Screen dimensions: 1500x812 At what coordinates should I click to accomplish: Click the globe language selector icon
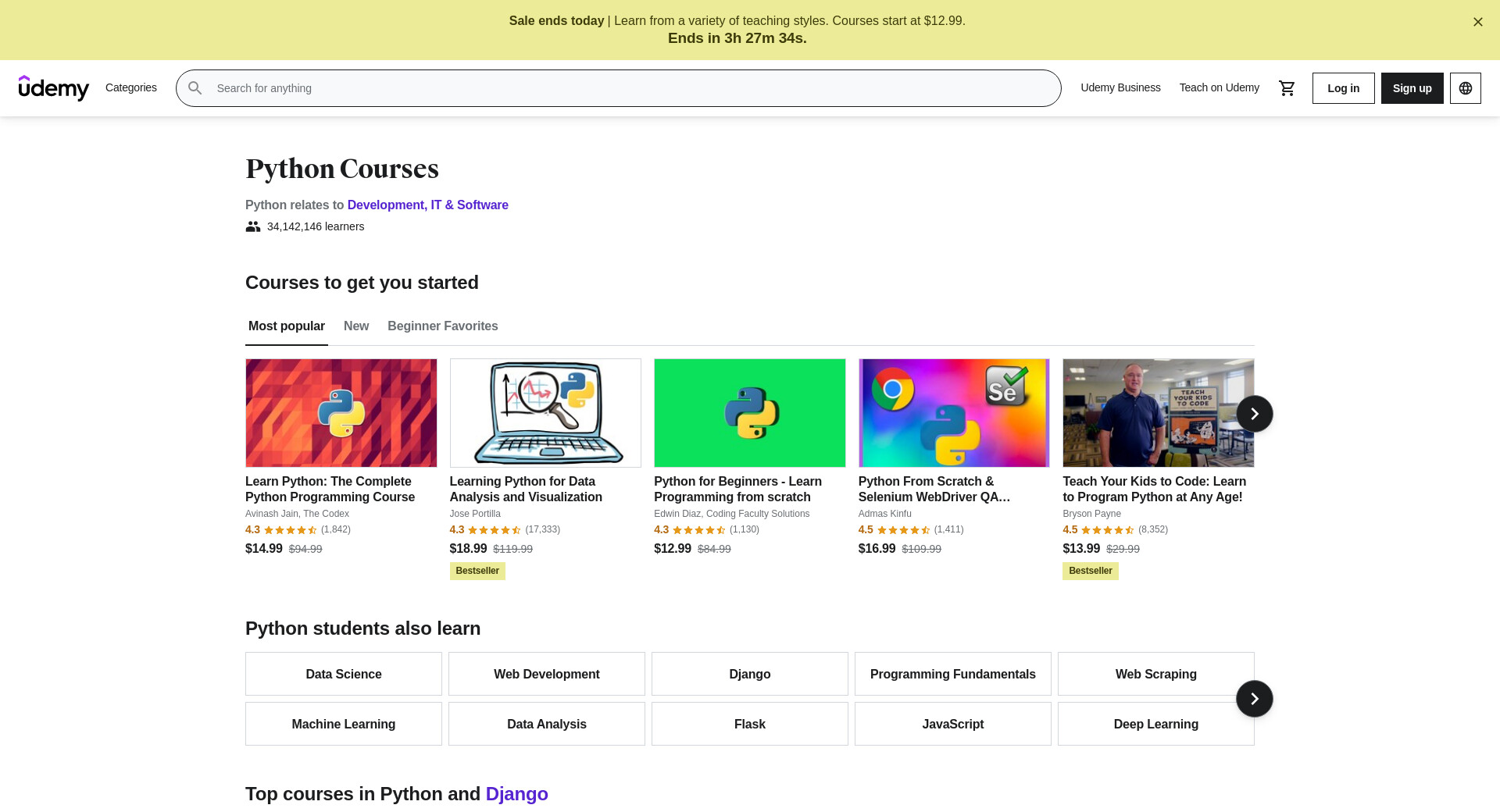1465,88
